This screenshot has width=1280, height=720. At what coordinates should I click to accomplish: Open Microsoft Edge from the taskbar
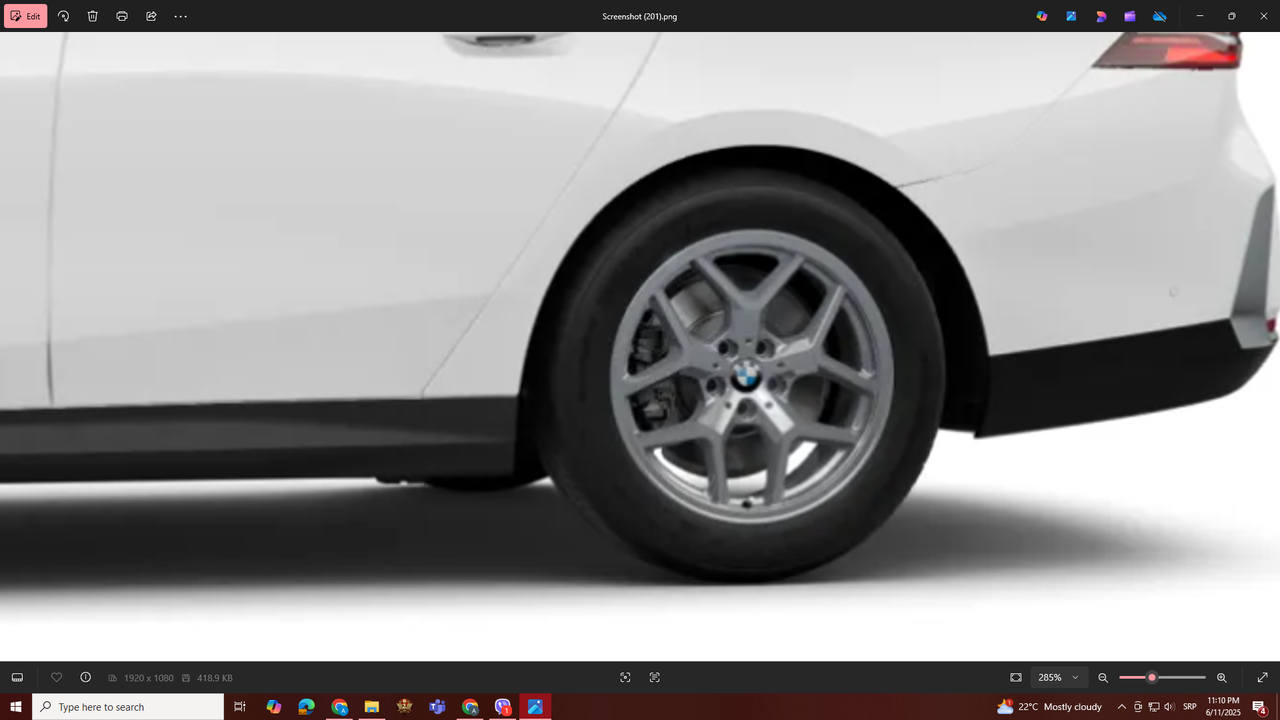pyautogui.click(x=306, y=707)
